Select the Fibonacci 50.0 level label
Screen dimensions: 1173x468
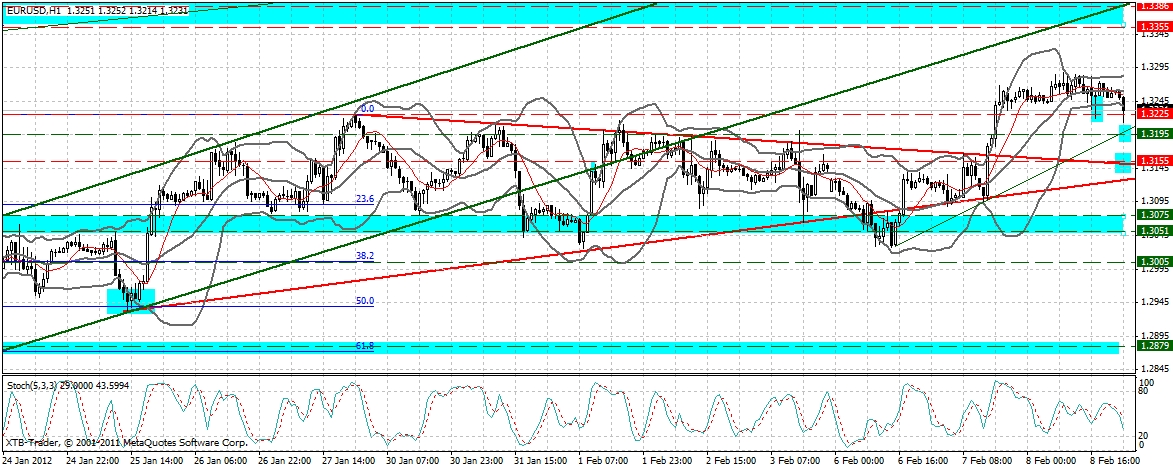click(x=364, y=301)
